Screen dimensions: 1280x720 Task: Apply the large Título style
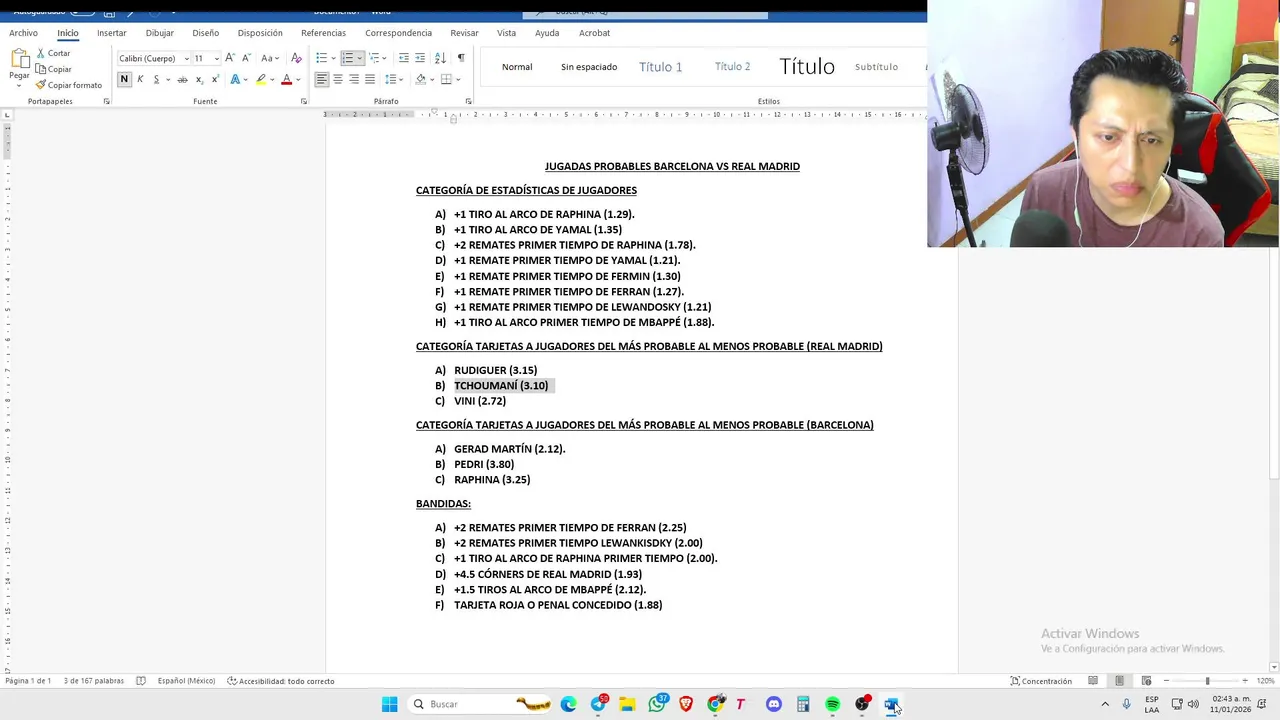[807, 67]
